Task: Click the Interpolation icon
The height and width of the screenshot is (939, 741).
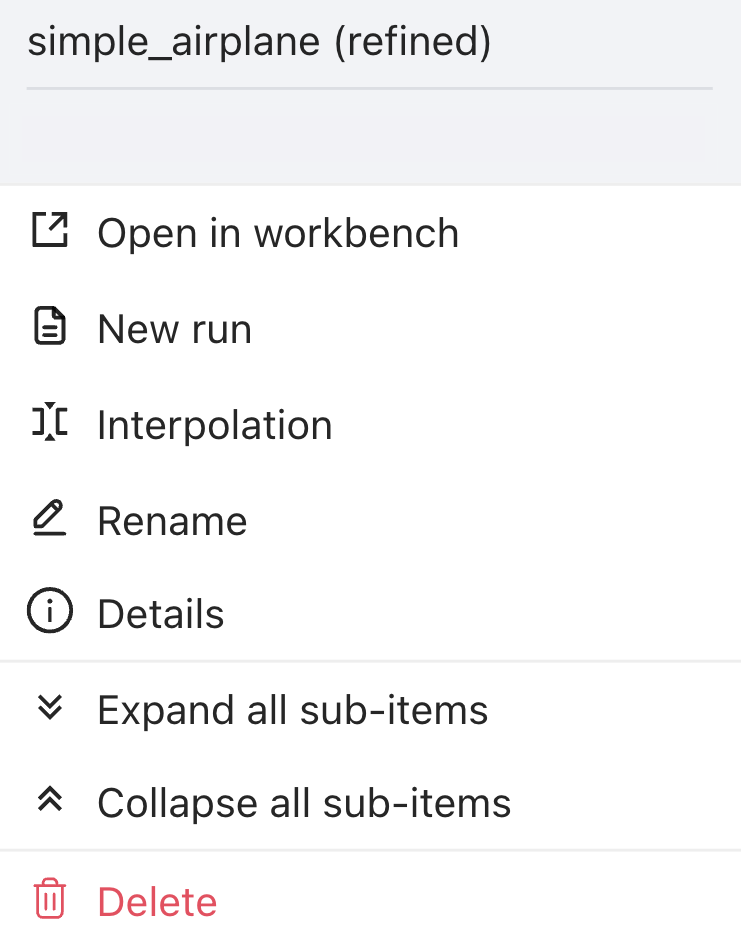Action: point(49,424)
